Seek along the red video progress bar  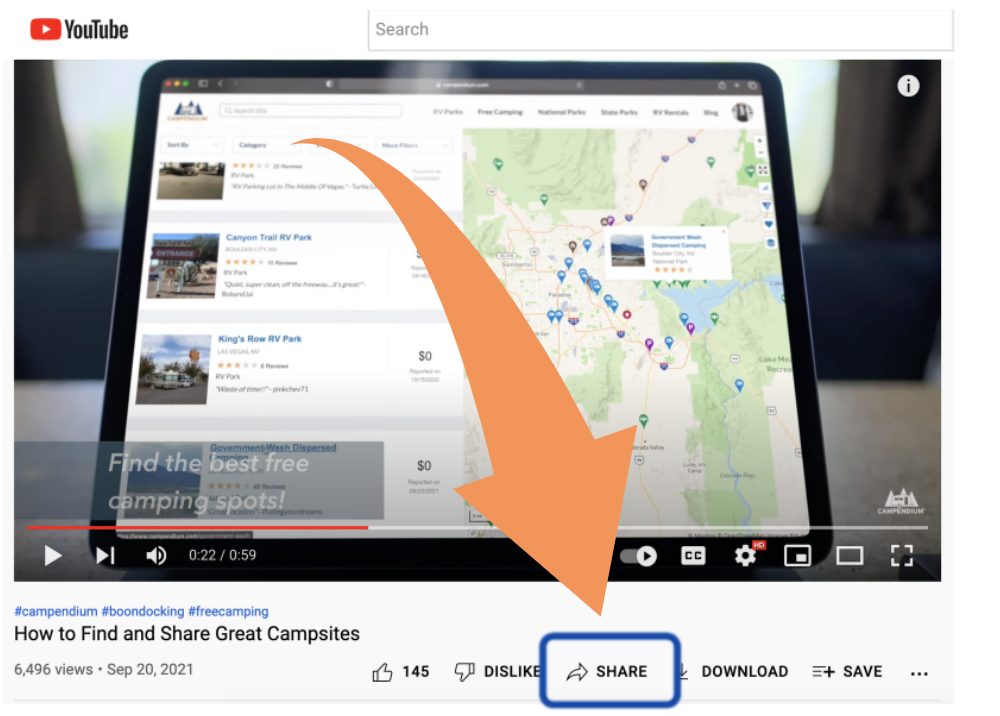[477, 527]
